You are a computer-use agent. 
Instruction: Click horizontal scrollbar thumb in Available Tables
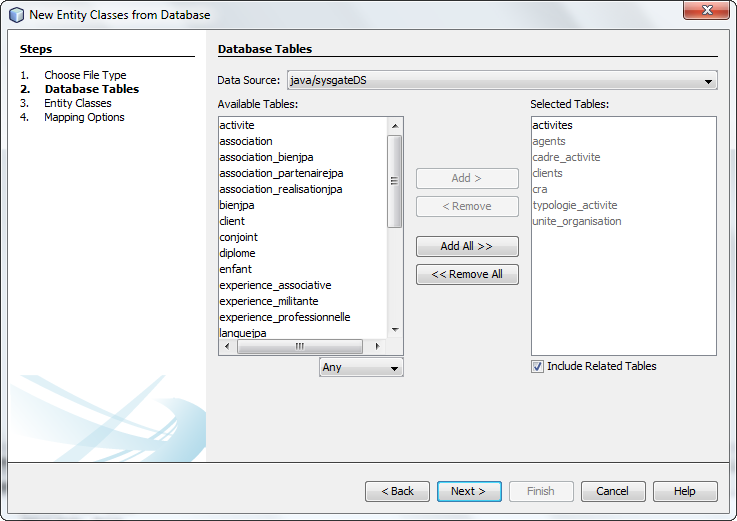pos(300,347)
